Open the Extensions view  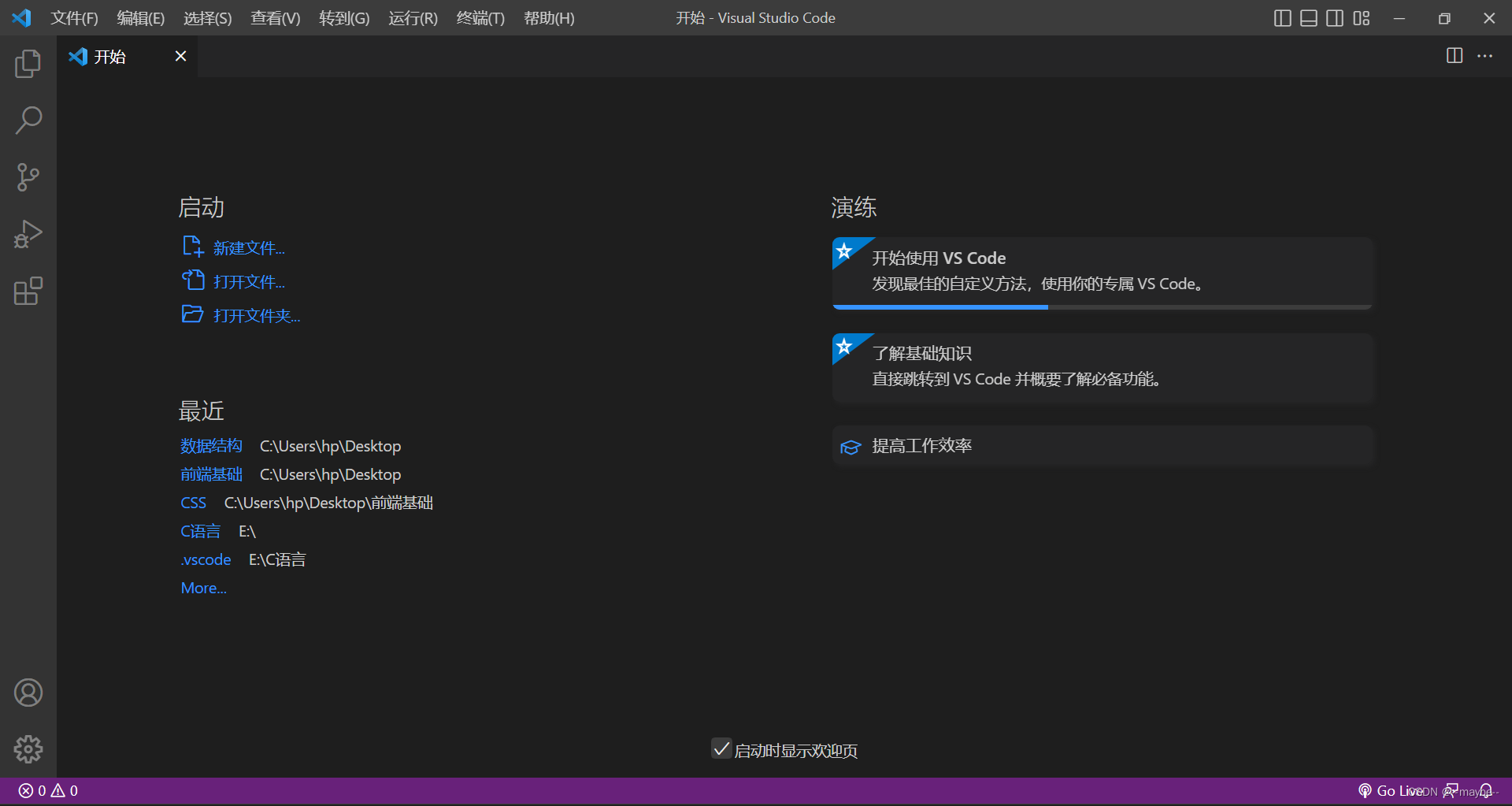click(28, 291)
